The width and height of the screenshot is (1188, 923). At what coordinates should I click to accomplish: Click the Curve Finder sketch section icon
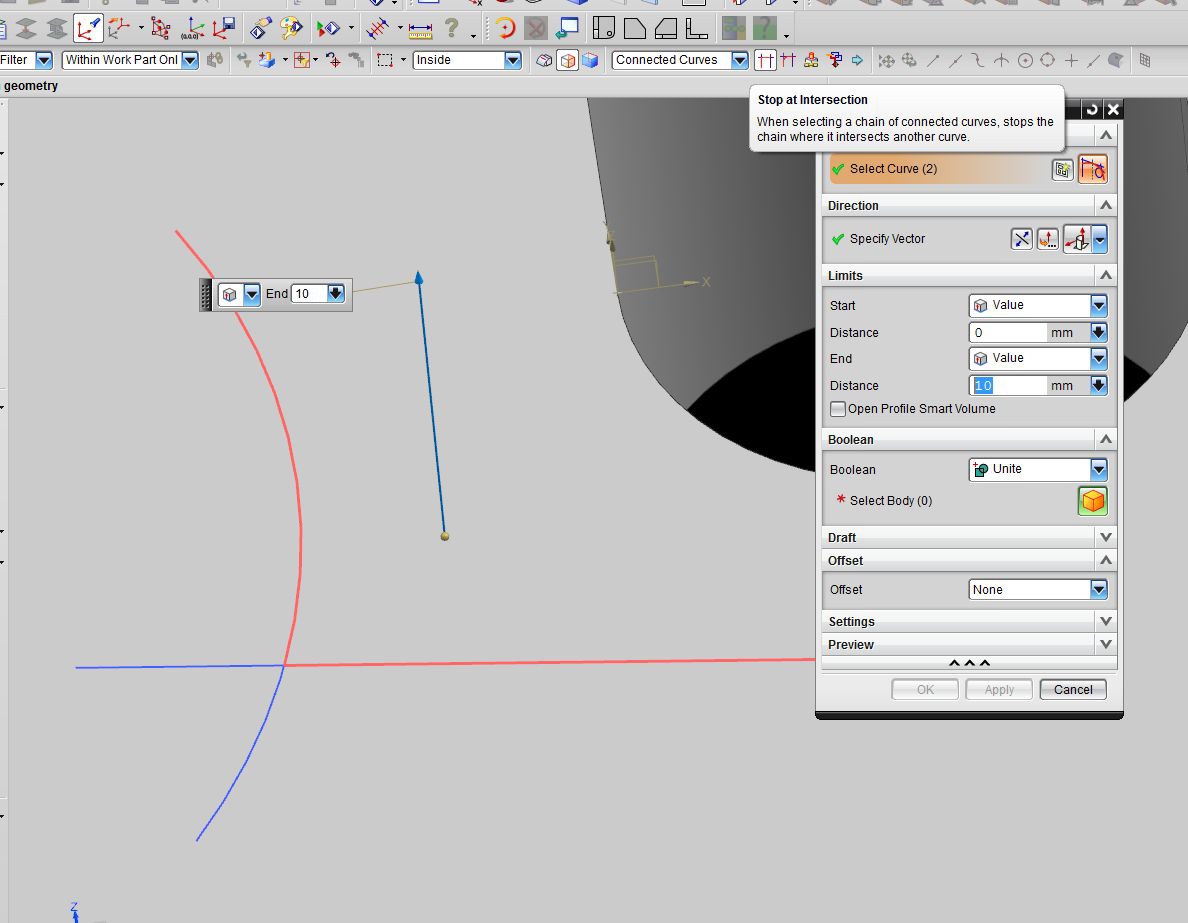click(x=1093, y=169)
